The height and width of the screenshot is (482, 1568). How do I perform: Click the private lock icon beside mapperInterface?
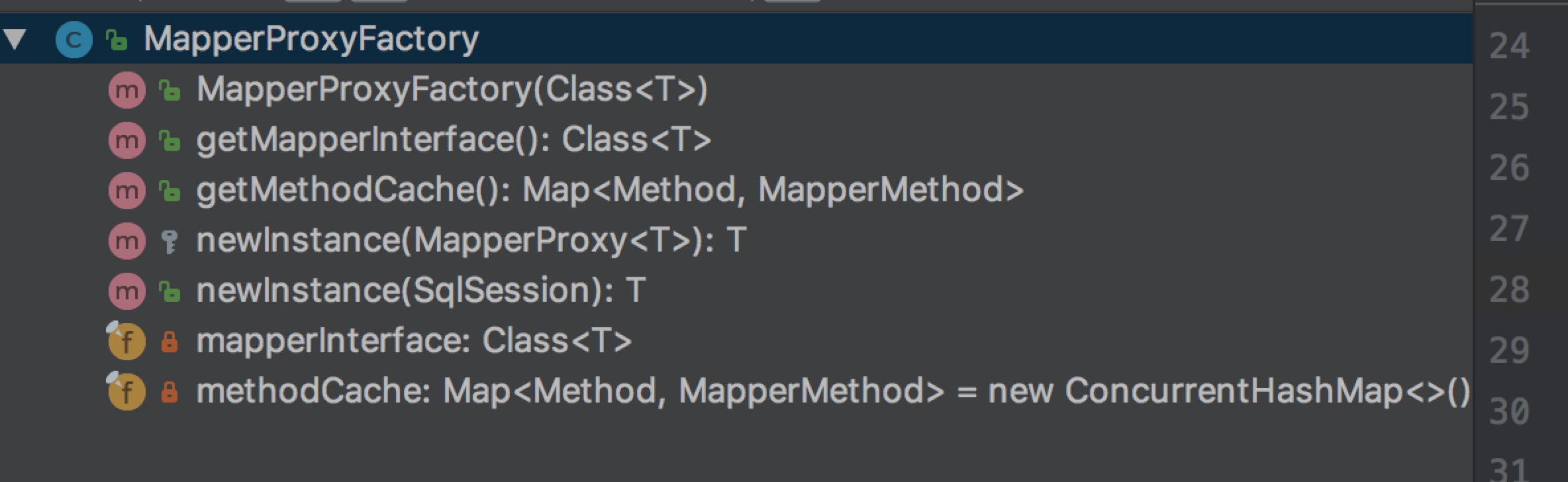[x=170, y=342]
